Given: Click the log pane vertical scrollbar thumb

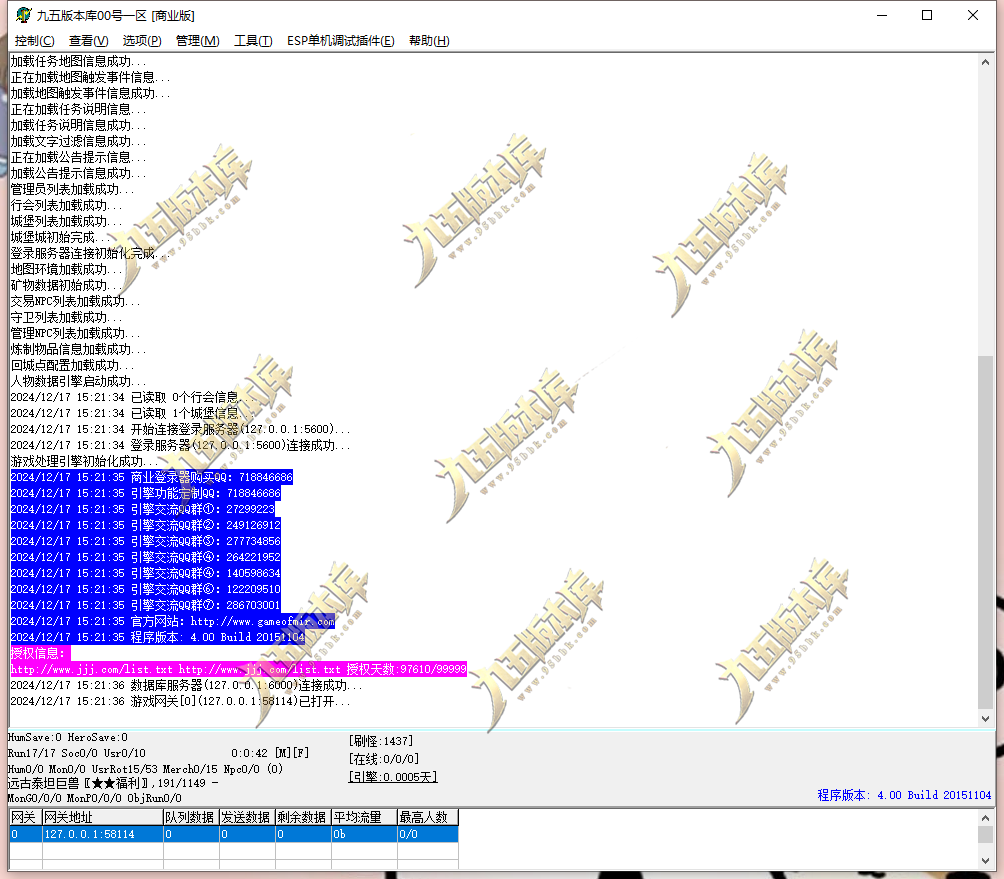Looking at the screenshot, I should tap(985, 531).
